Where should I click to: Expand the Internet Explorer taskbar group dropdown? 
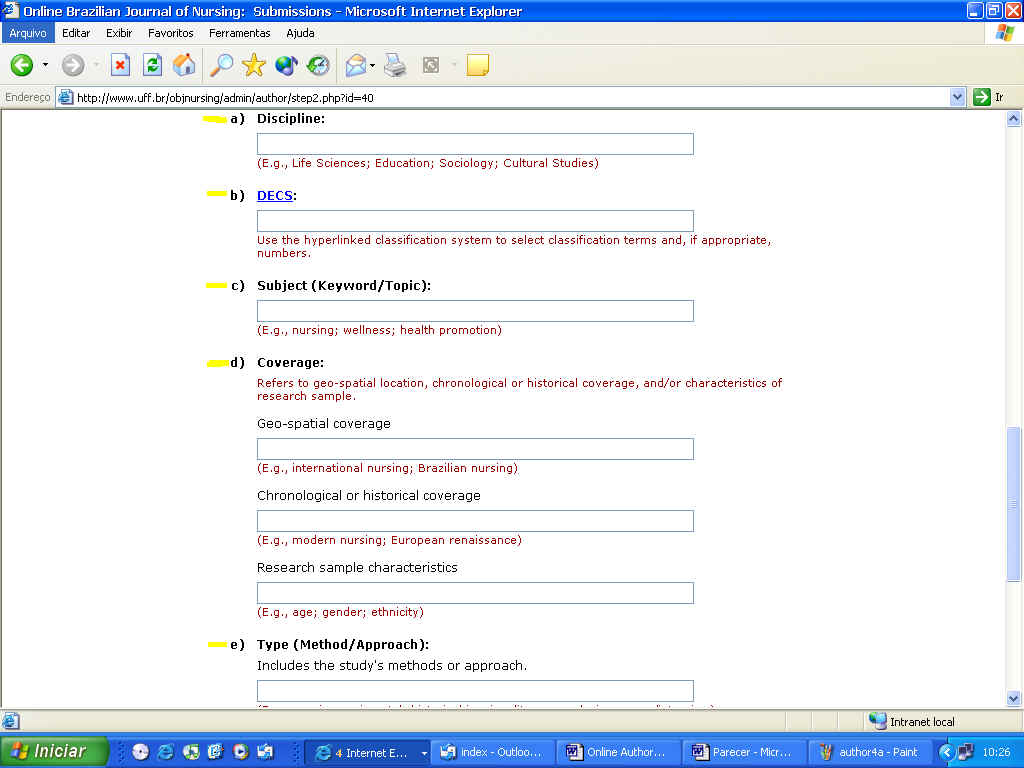[424, 753]
